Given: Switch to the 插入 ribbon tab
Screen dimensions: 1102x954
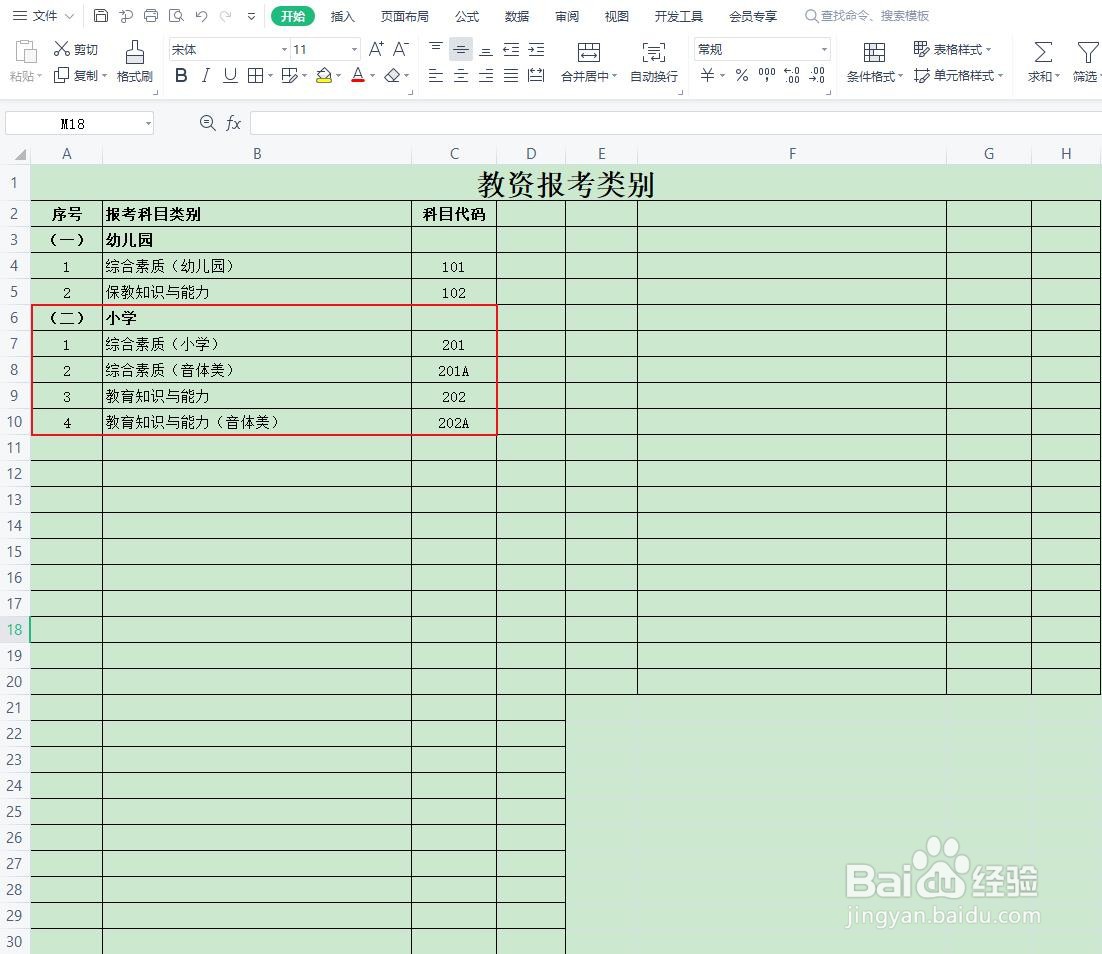Looking at the screenshot, I should (342, 16).
